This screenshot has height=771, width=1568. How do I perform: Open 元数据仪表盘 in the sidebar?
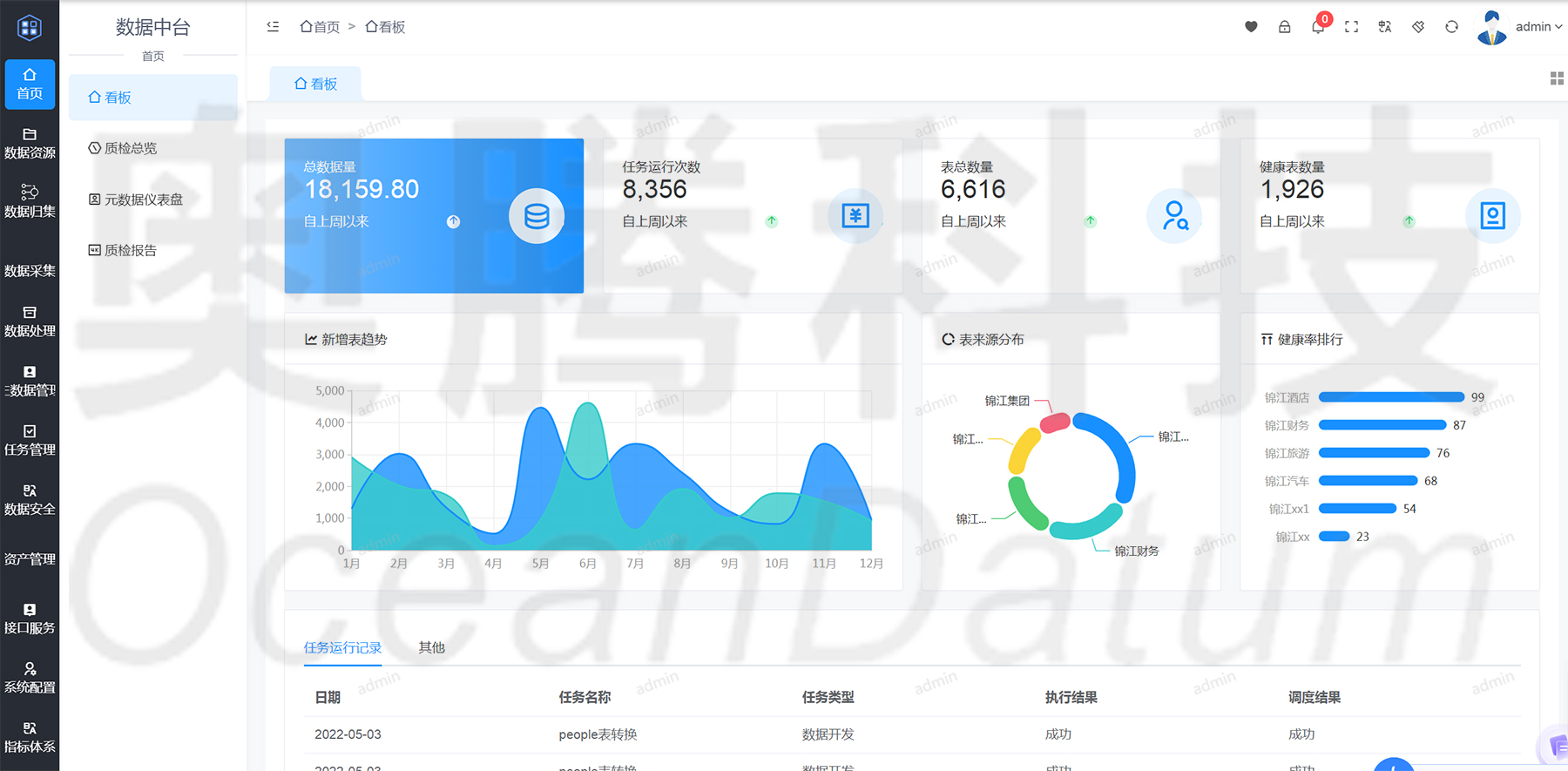click(152, 200)
